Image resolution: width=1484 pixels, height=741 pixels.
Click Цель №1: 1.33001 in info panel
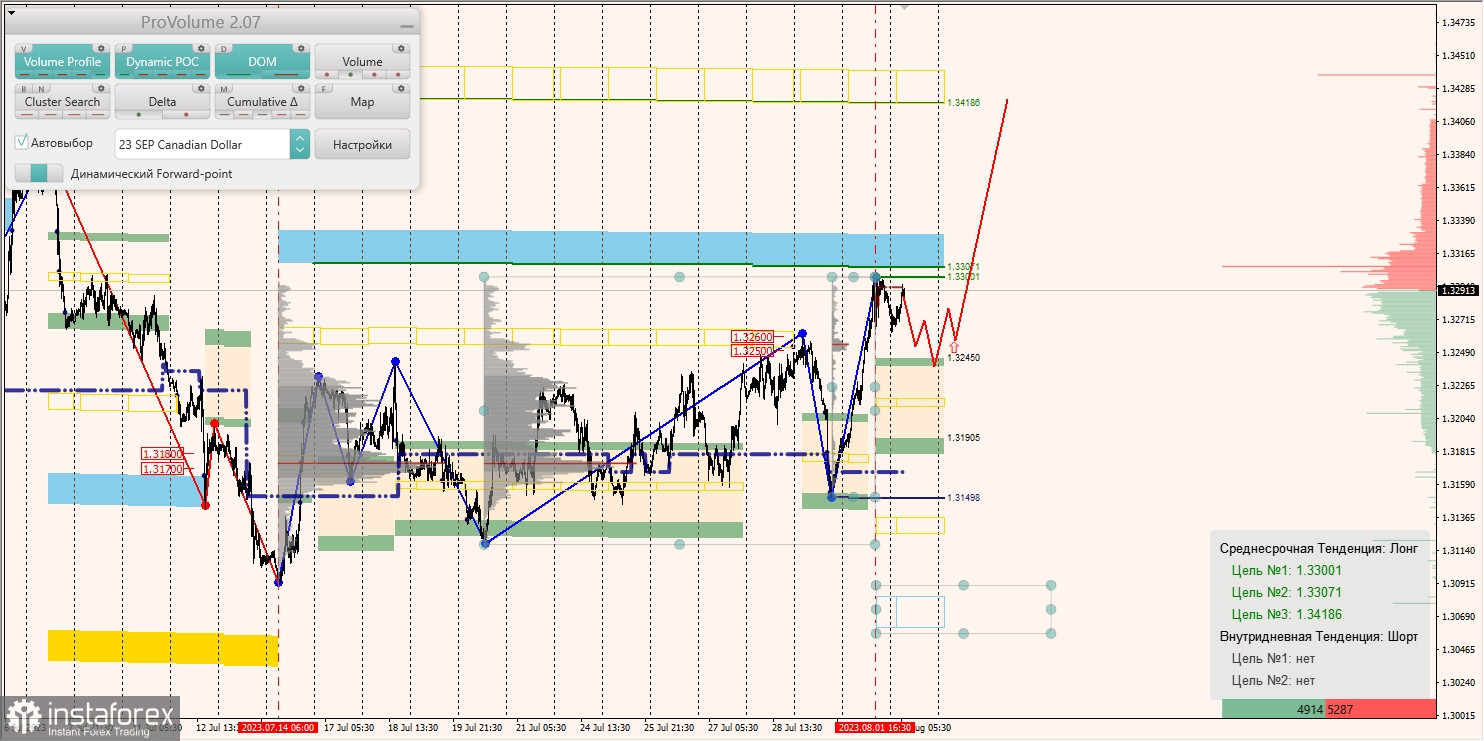tap(1286, 570)
